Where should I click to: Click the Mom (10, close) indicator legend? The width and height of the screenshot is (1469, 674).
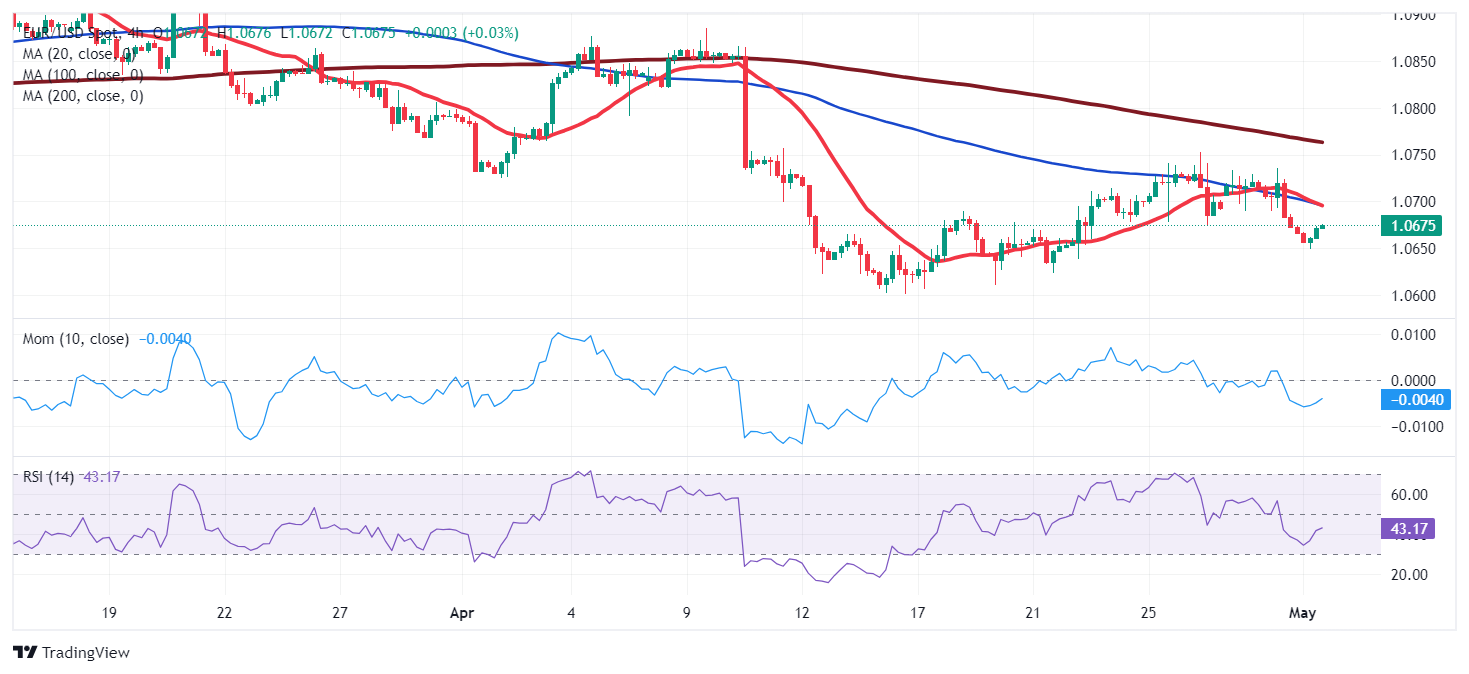[76, 339]
